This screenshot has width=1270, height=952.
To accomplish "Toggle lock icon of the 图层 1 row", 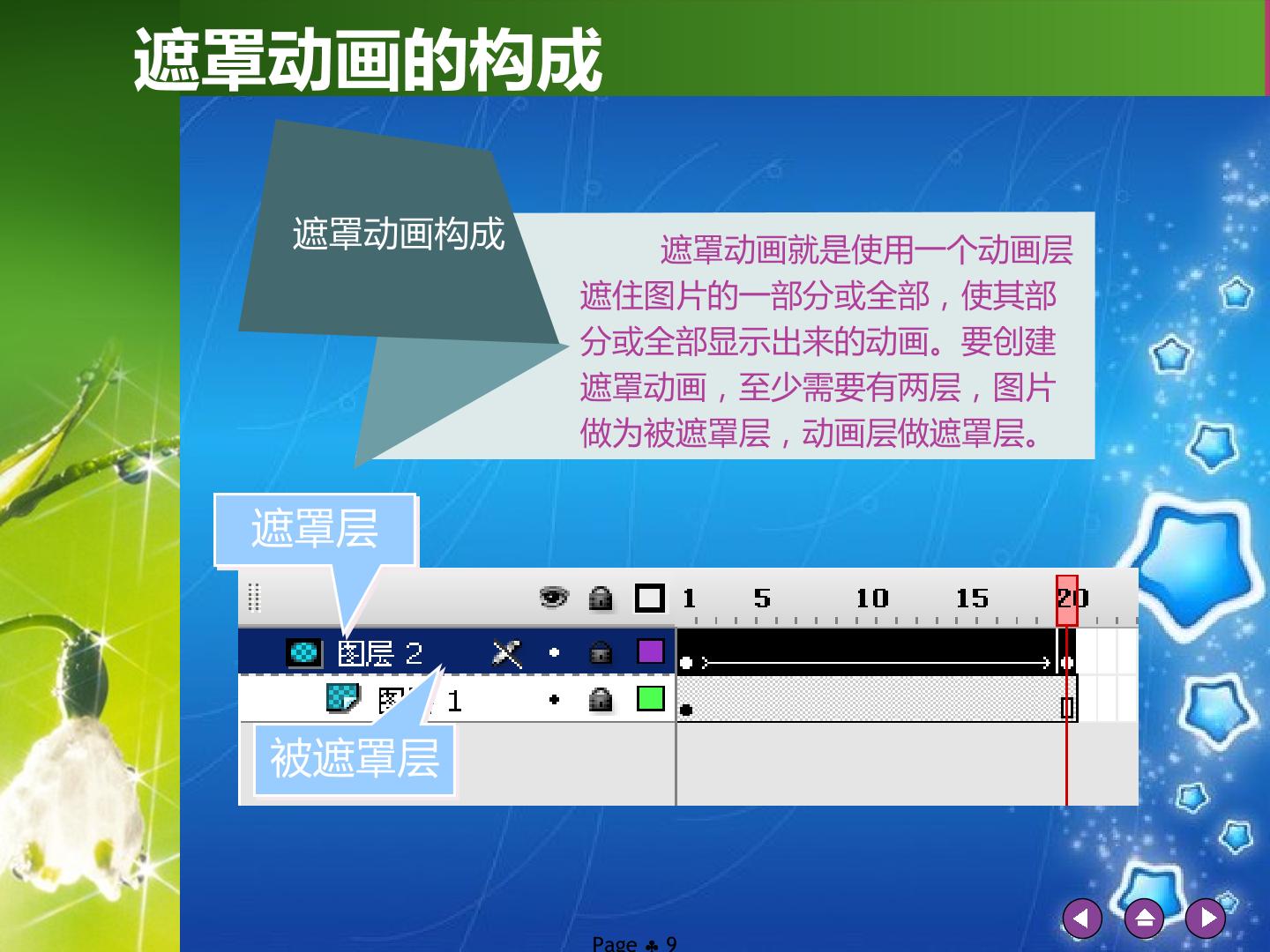I will pos(601,699).
